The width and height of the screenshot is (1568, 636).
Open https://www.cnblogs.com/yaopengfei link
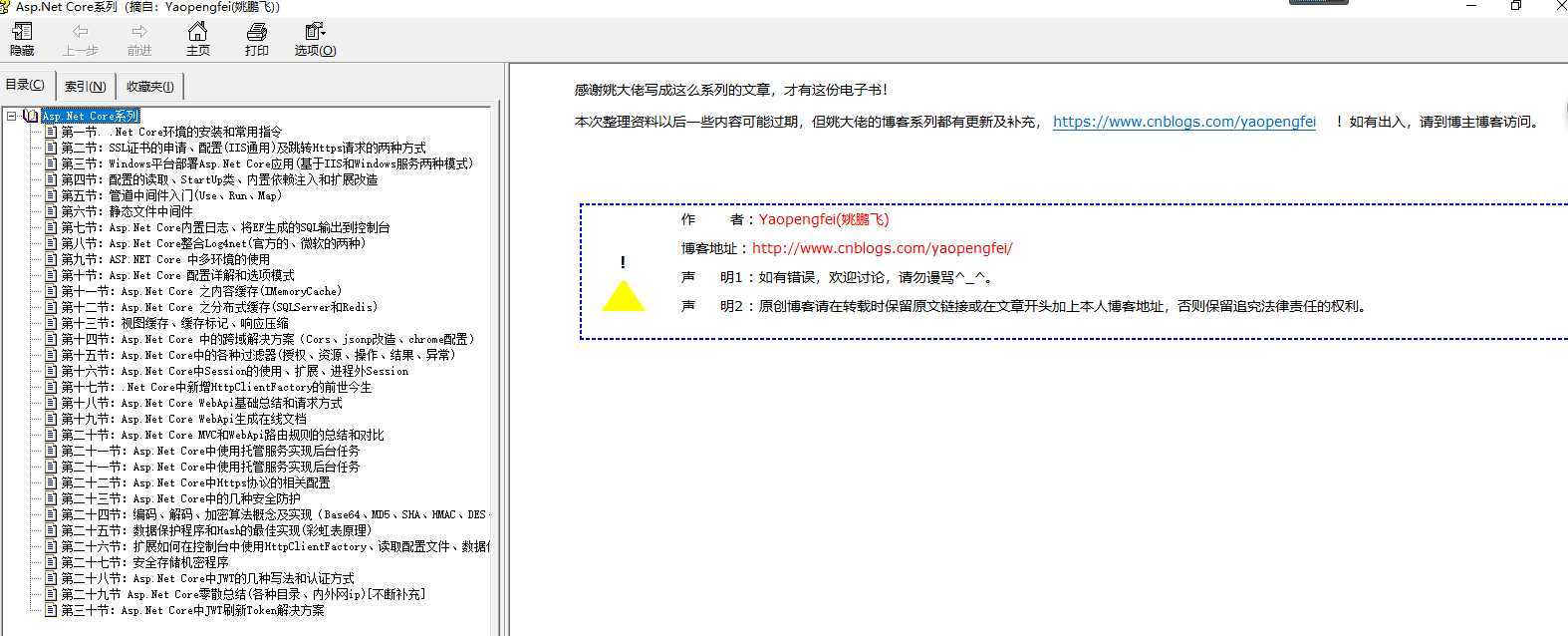[1184, 122]
